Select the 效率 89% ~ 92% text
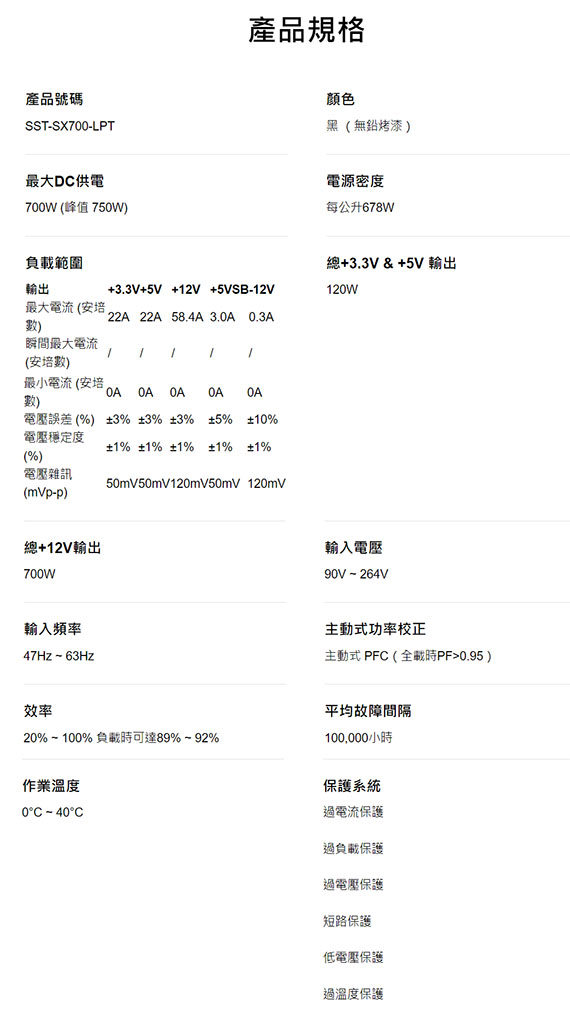570x1022 pixels. tap(121, 738)
